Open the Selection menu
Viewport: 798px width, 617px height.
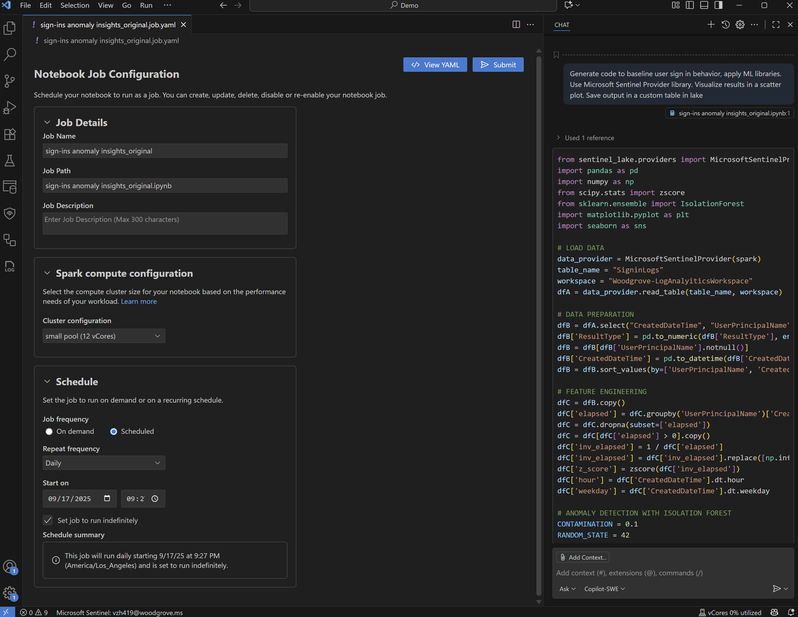[75, 5]
